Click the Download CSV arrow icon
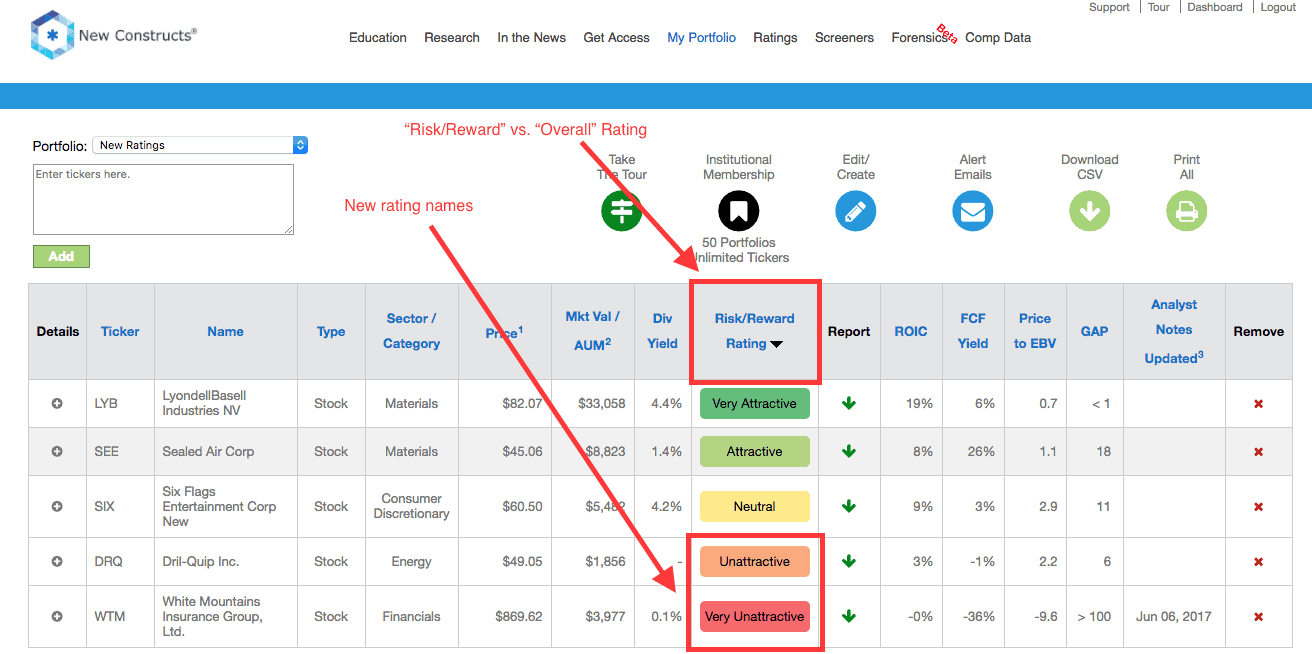This screenshot has width=1312, height=654. point(1089,211)
